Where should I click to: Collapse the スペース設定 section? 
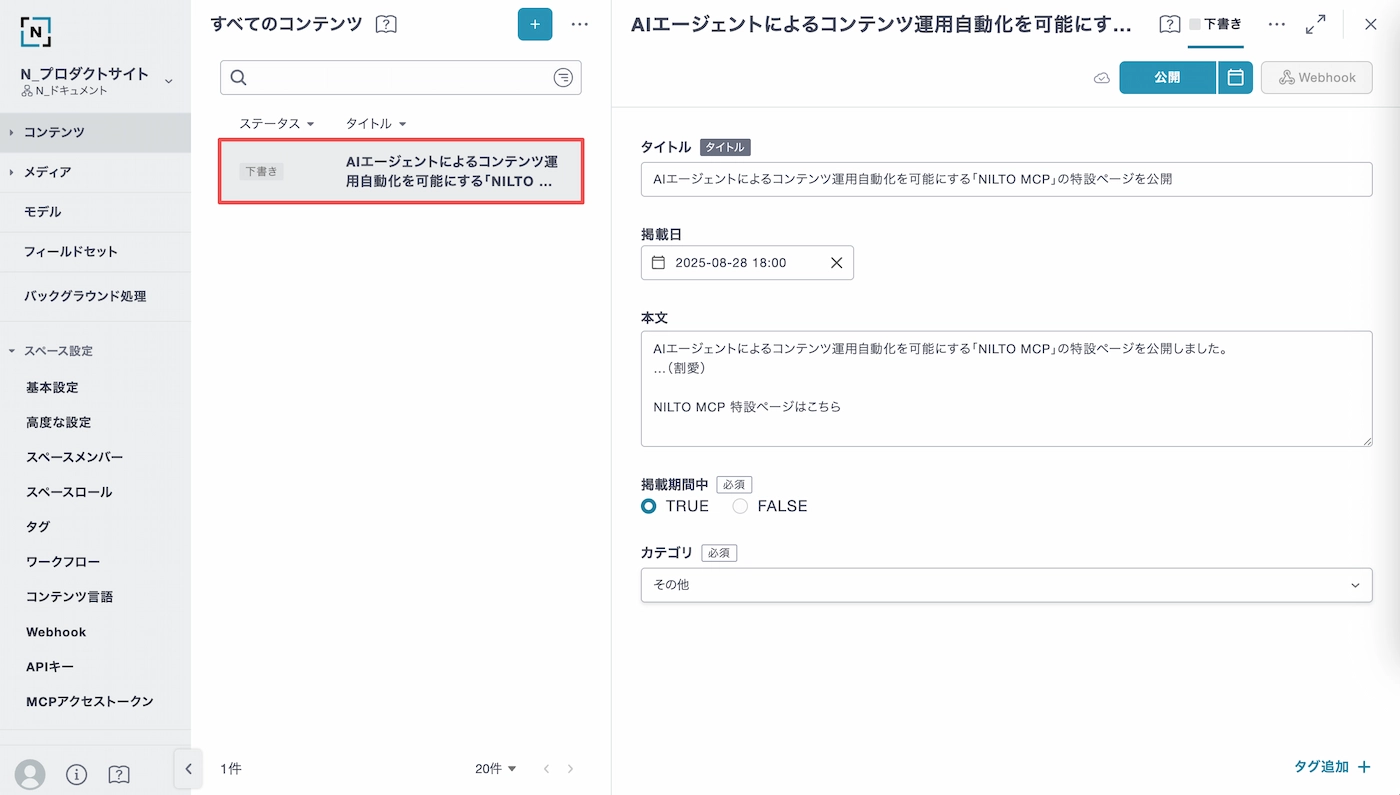[12, 351]
